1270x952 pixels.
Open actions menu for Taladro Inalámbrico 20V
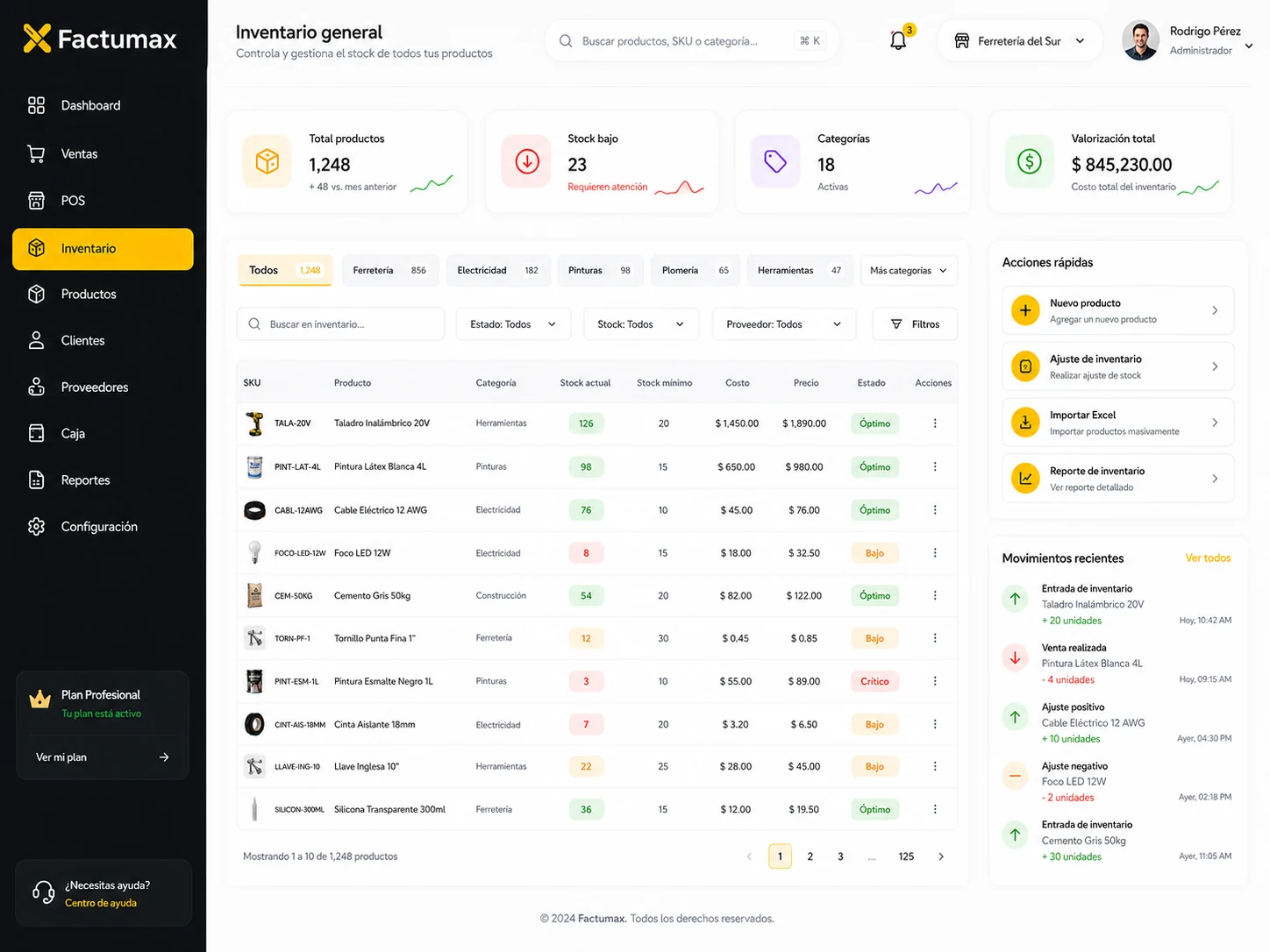point(935,423)
